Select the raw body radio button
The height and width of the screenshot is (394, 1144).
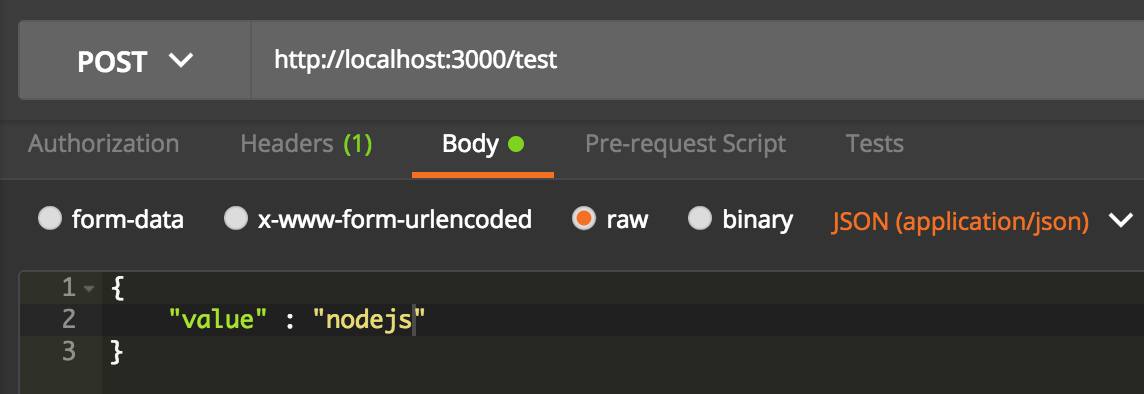[584, 219]
